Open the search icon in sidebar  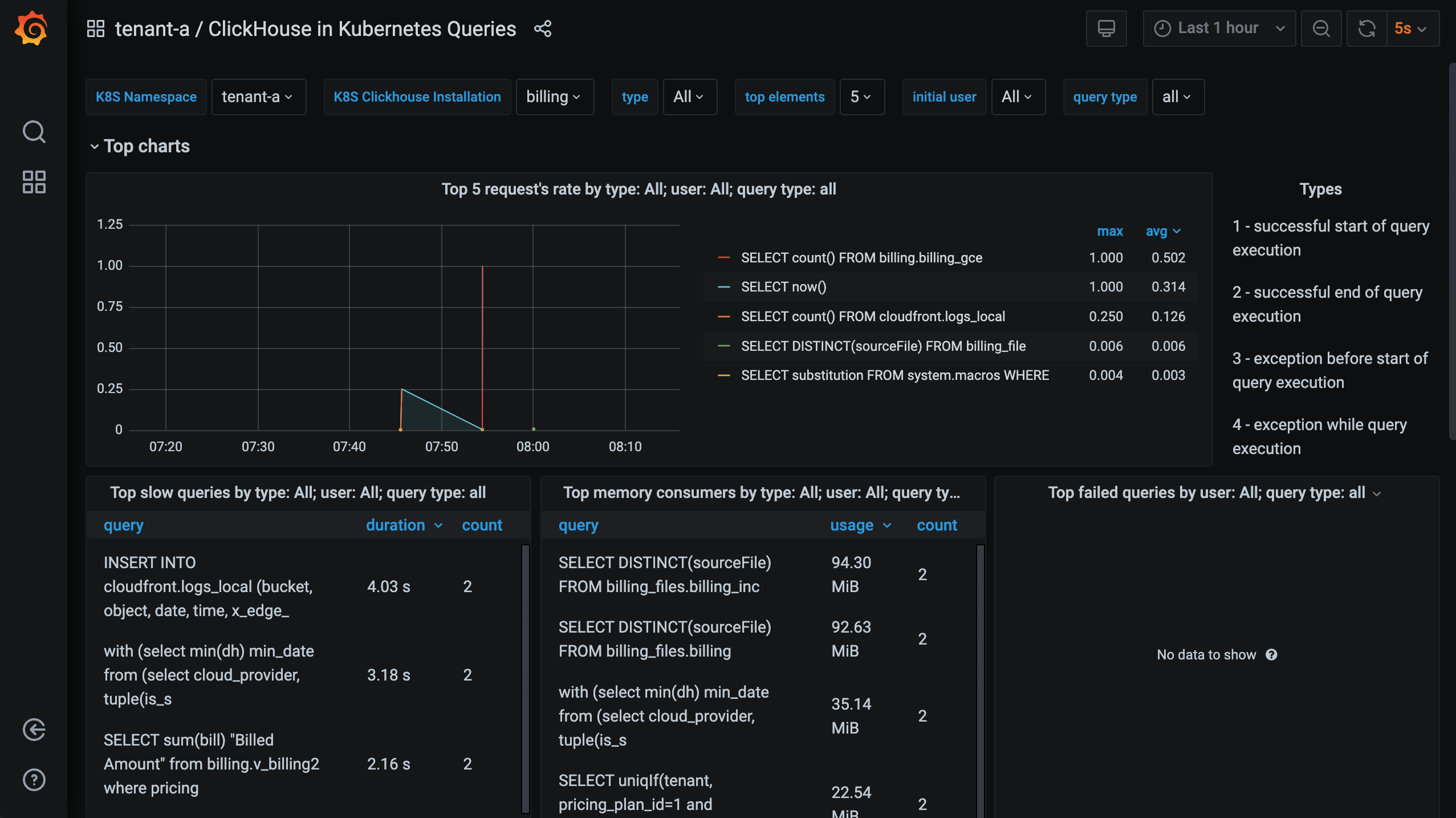click(x=34, y=132)
